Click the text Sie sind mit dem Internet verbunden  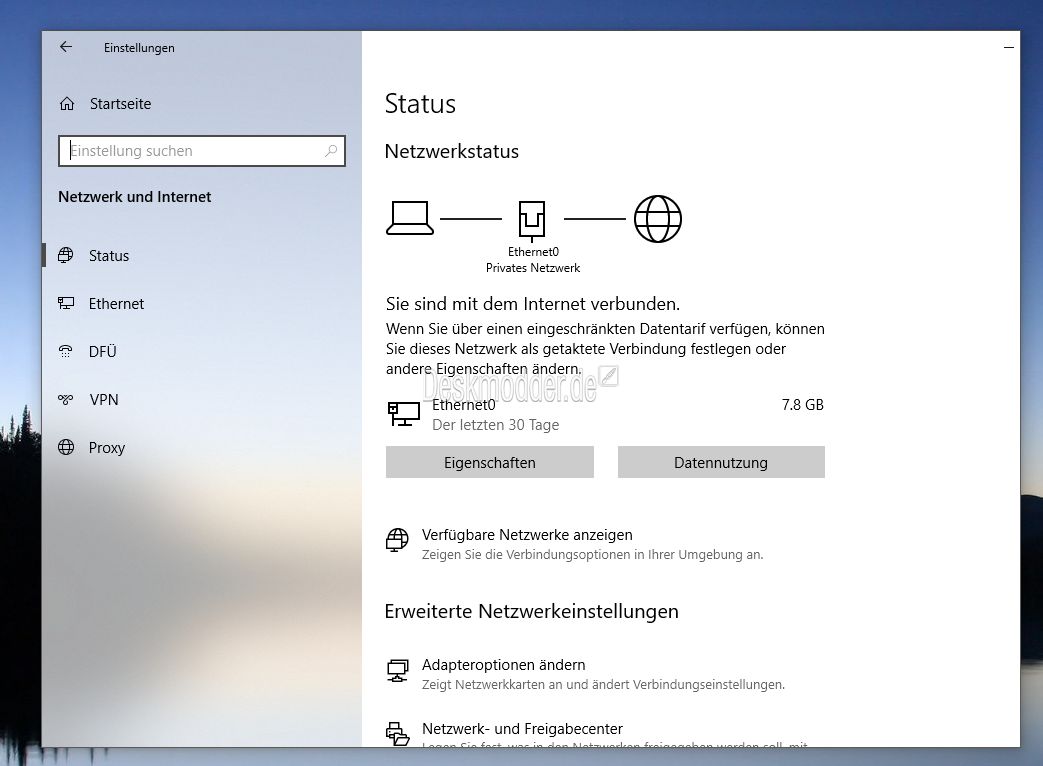click(x=533, y=304)
